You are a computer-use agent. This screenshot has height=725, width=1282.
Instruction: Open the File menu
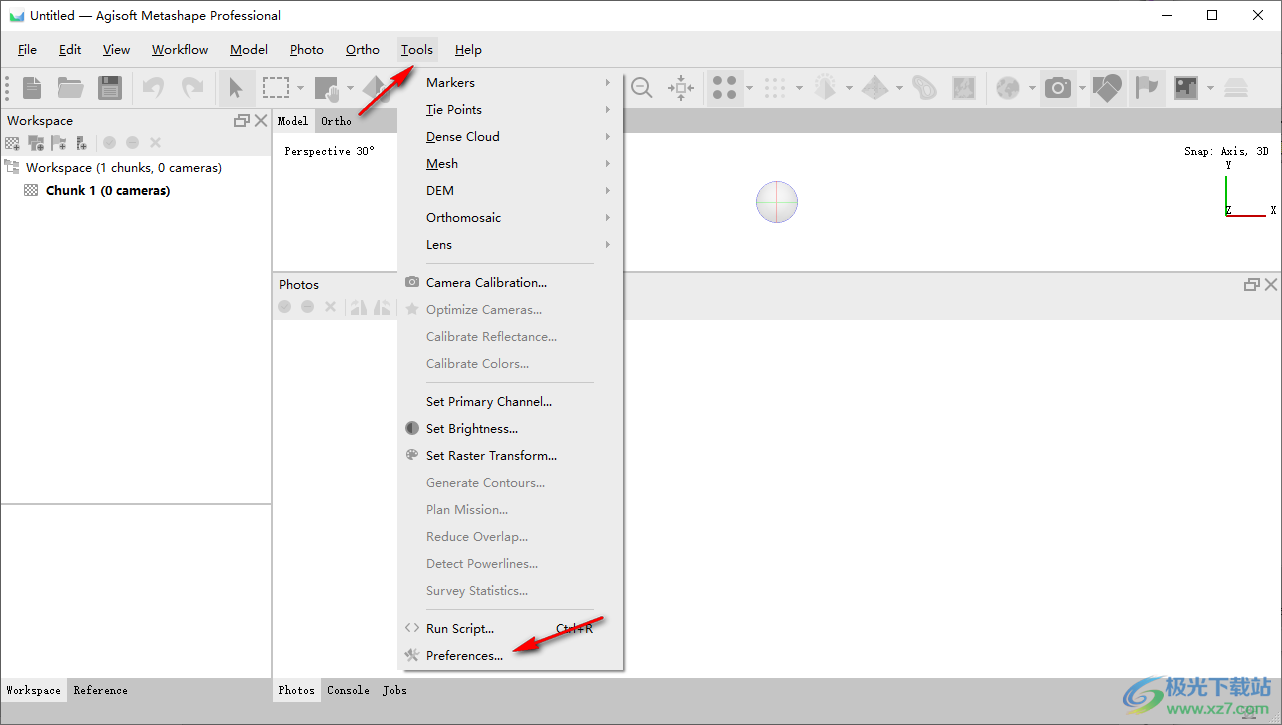[x=27, y=50]
